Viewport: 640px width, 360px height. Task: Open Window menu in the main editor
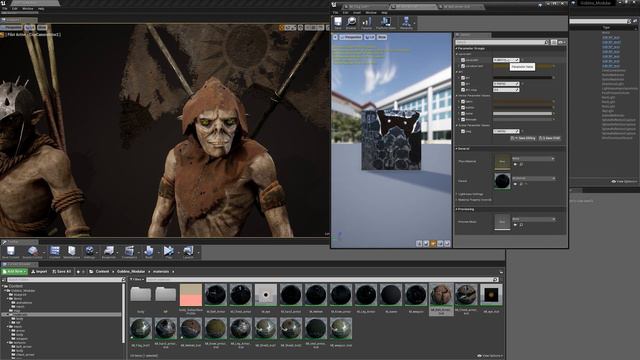coord(28,8)
